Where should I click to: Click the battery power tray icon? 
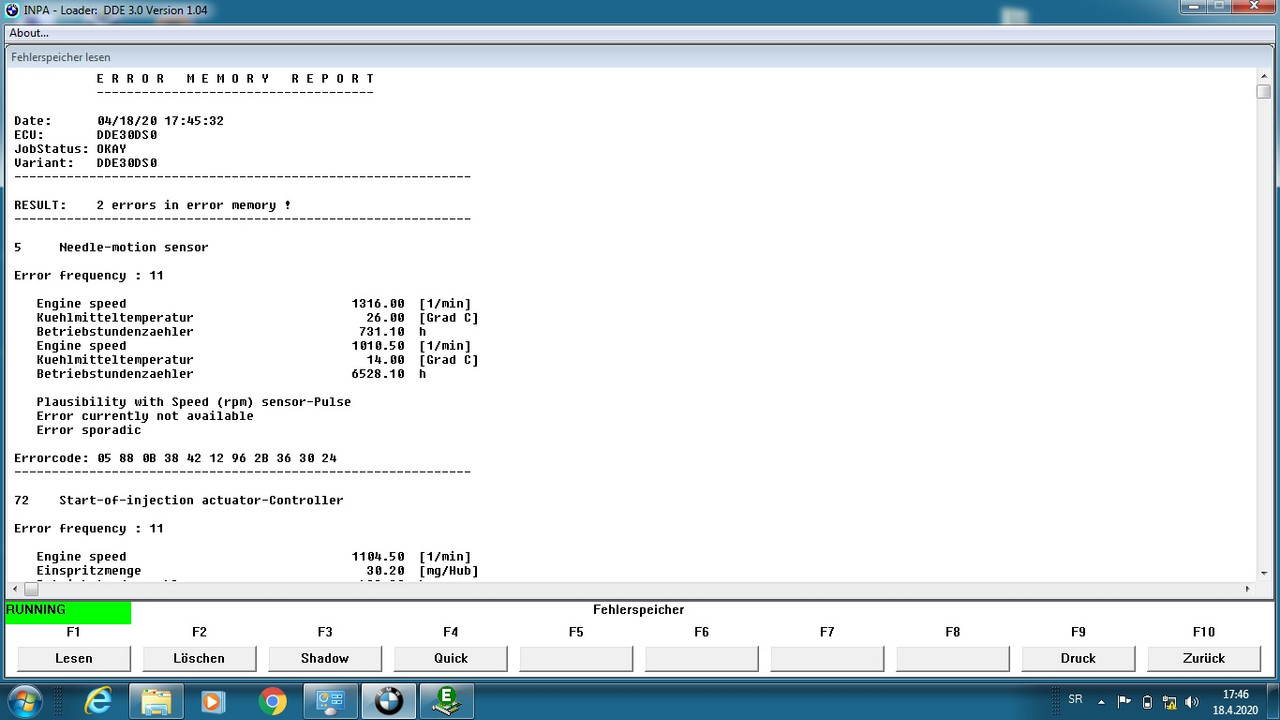(1147, 701)
